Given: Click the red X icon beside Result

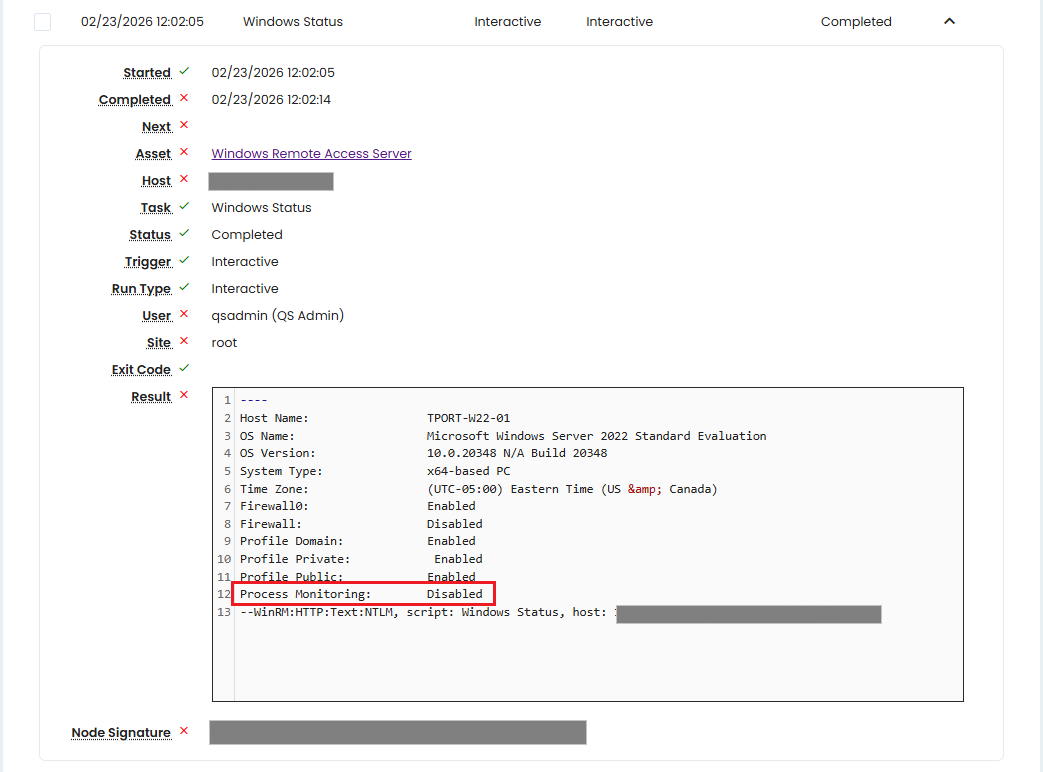Looking at the screenshot, I should coord(183,396).
